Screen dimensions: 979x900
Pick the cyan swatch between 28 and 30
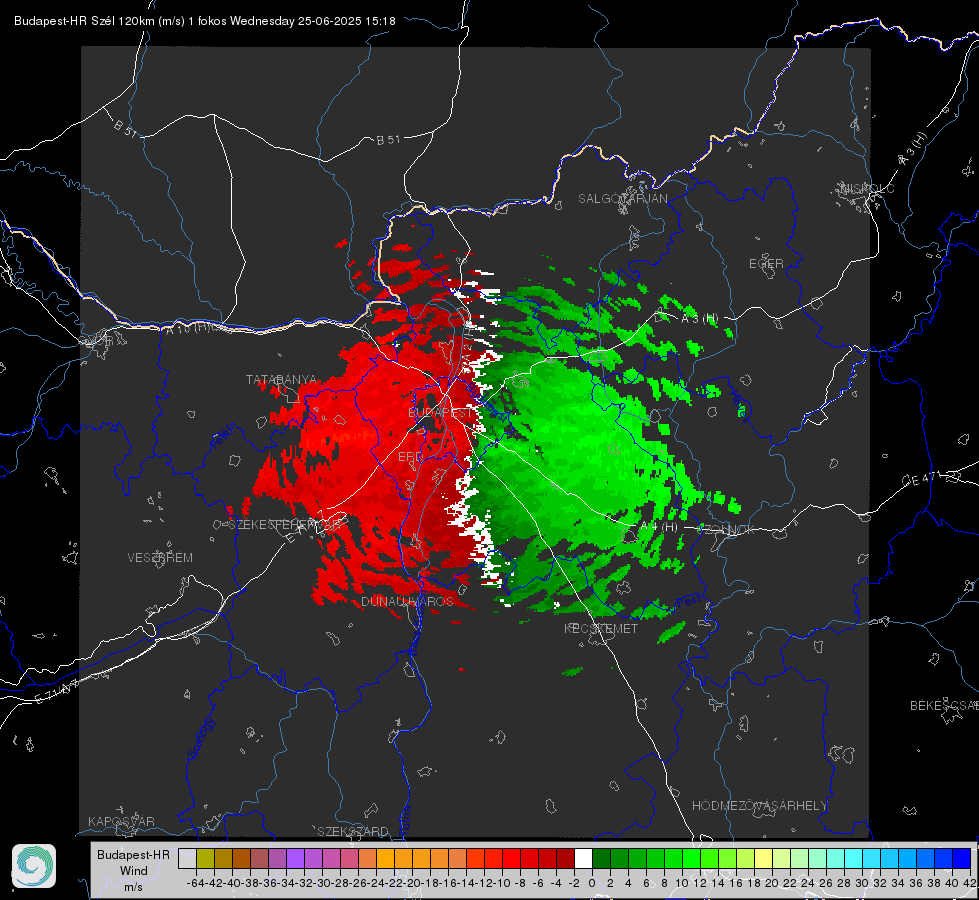[x=854, y=858]
